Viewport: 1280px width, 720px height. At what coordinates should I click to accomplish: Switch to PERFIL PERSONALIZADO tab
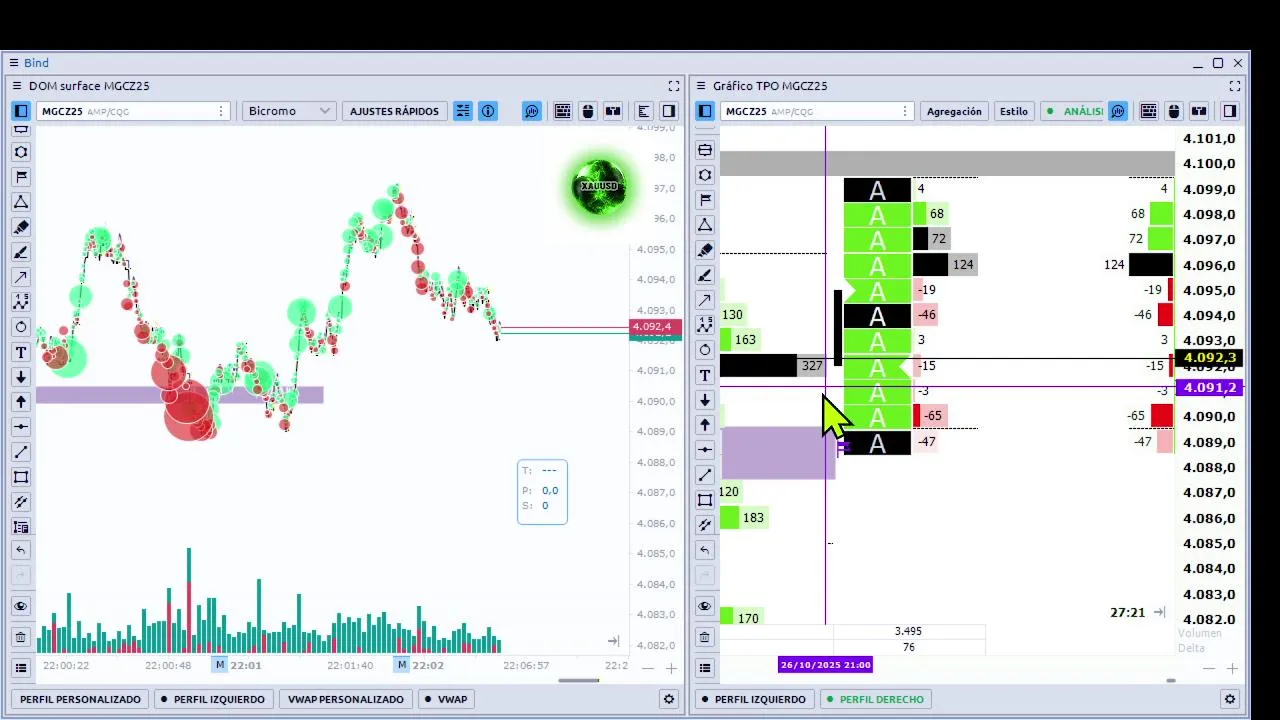80,699
